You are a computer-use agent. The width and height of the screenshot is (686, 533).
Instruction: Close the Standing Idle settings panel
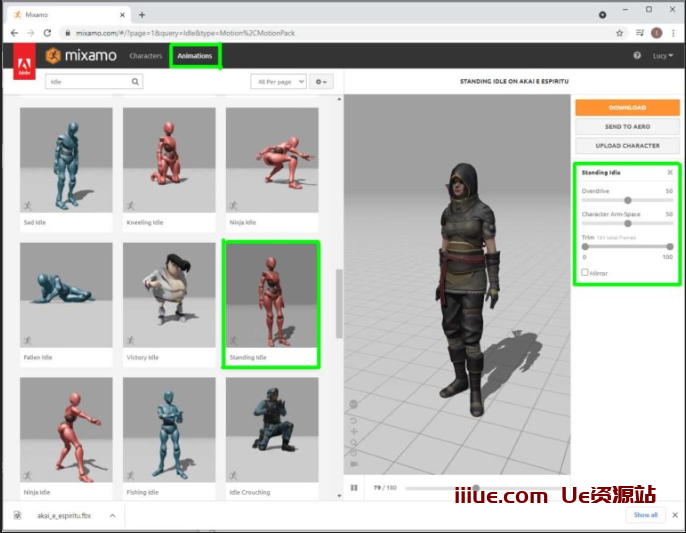click(x=670, y=173)
